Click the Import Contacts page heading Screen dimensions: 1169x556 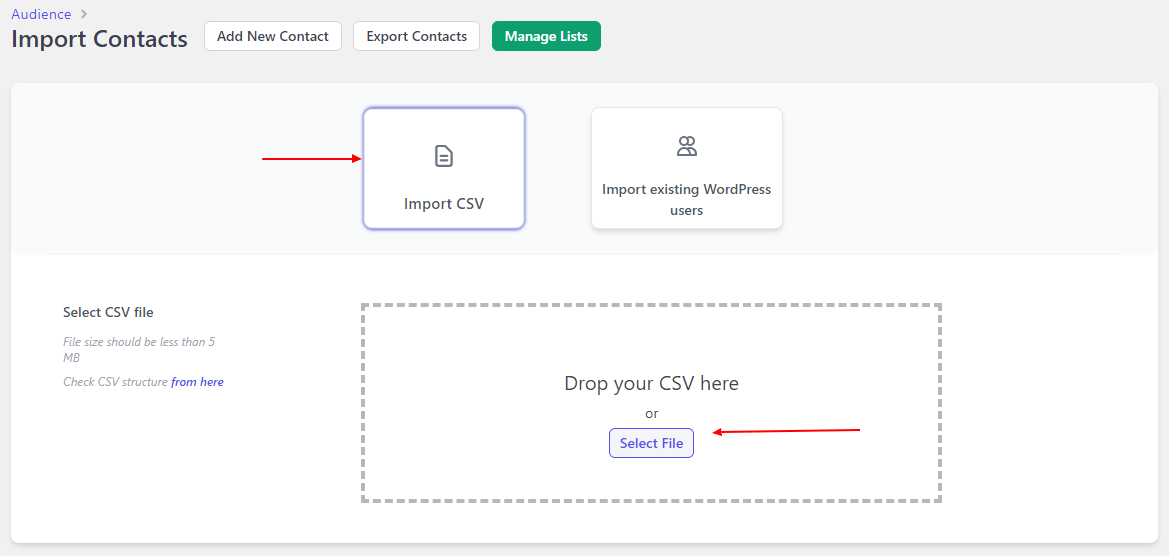(100, 39)
